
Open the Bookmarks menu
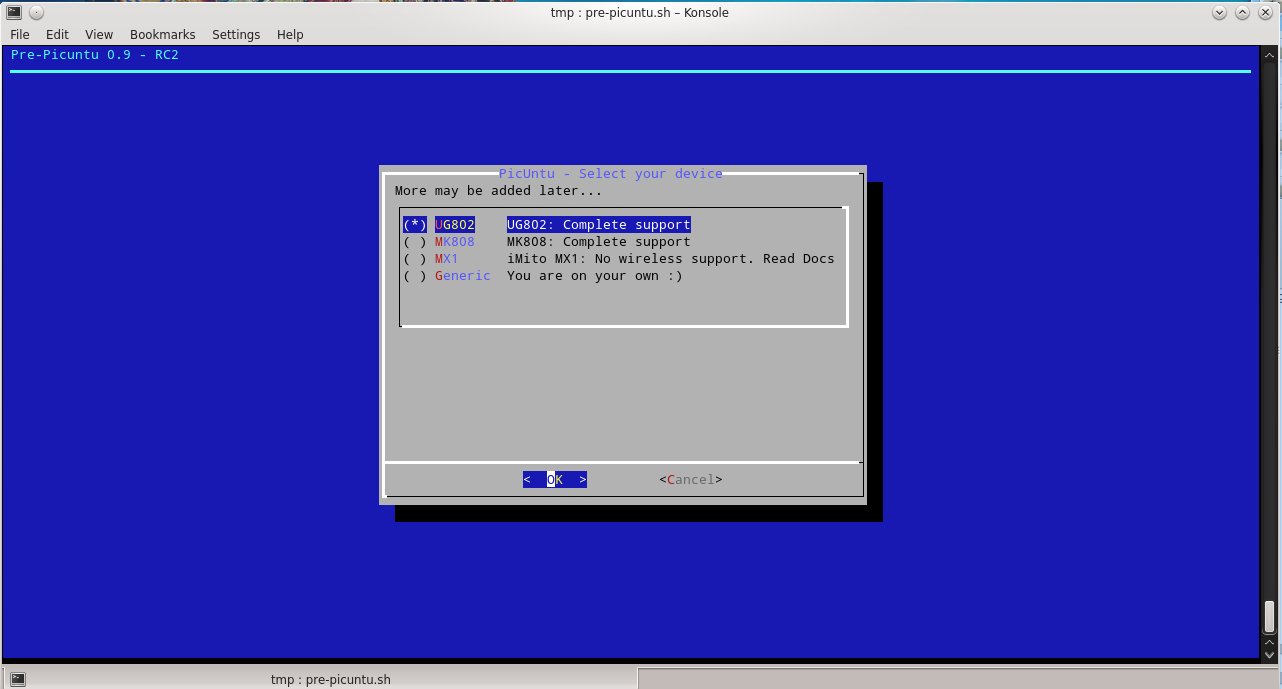[x=162, y=34]
